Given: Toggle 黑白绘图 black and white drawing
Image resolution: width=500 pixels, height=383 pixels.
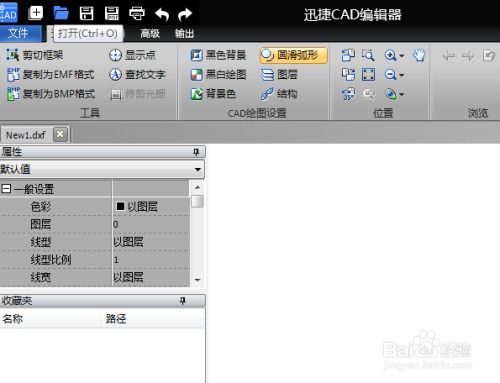Looking at the screenshot, I should point(218,75).
